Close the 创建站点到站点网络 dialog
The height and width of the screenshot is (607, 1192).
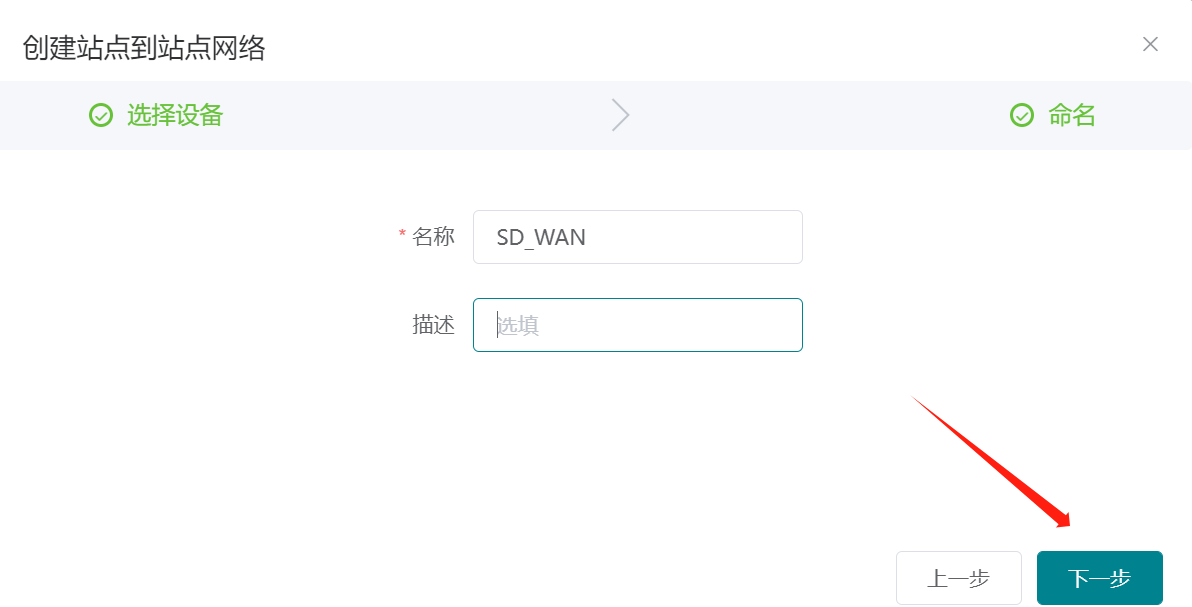pos(1150,44)
